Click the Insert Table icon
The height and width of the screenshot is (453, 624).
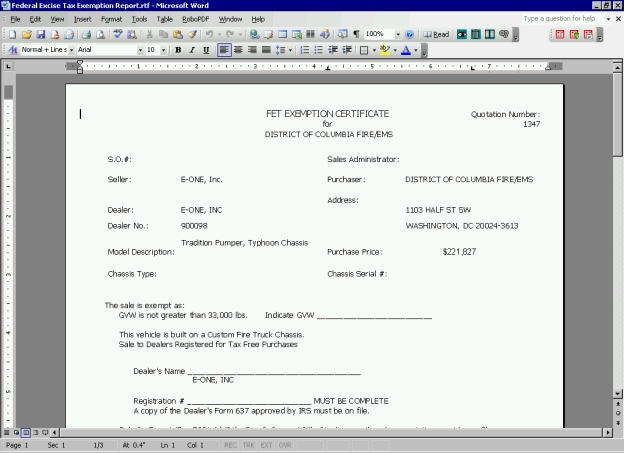(283, 35)
